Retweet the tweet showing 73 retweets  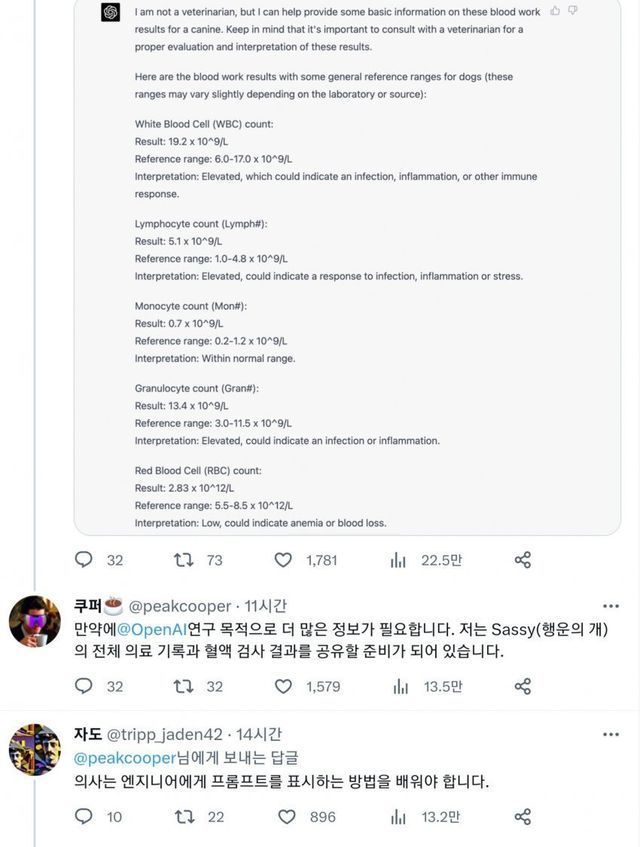pyautogui.click(x=184, y=560)
